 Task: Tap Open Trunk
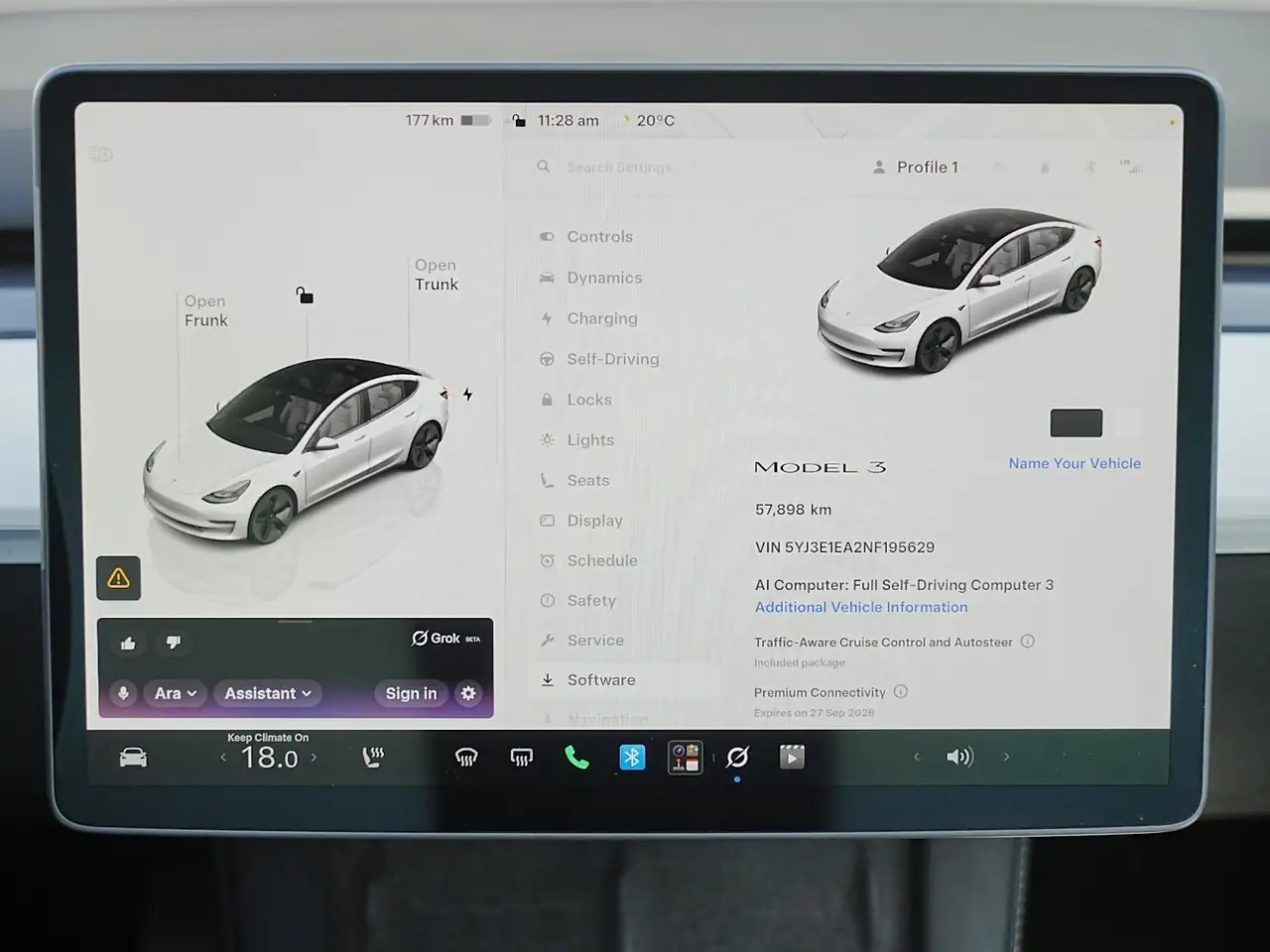coord(437,275)
